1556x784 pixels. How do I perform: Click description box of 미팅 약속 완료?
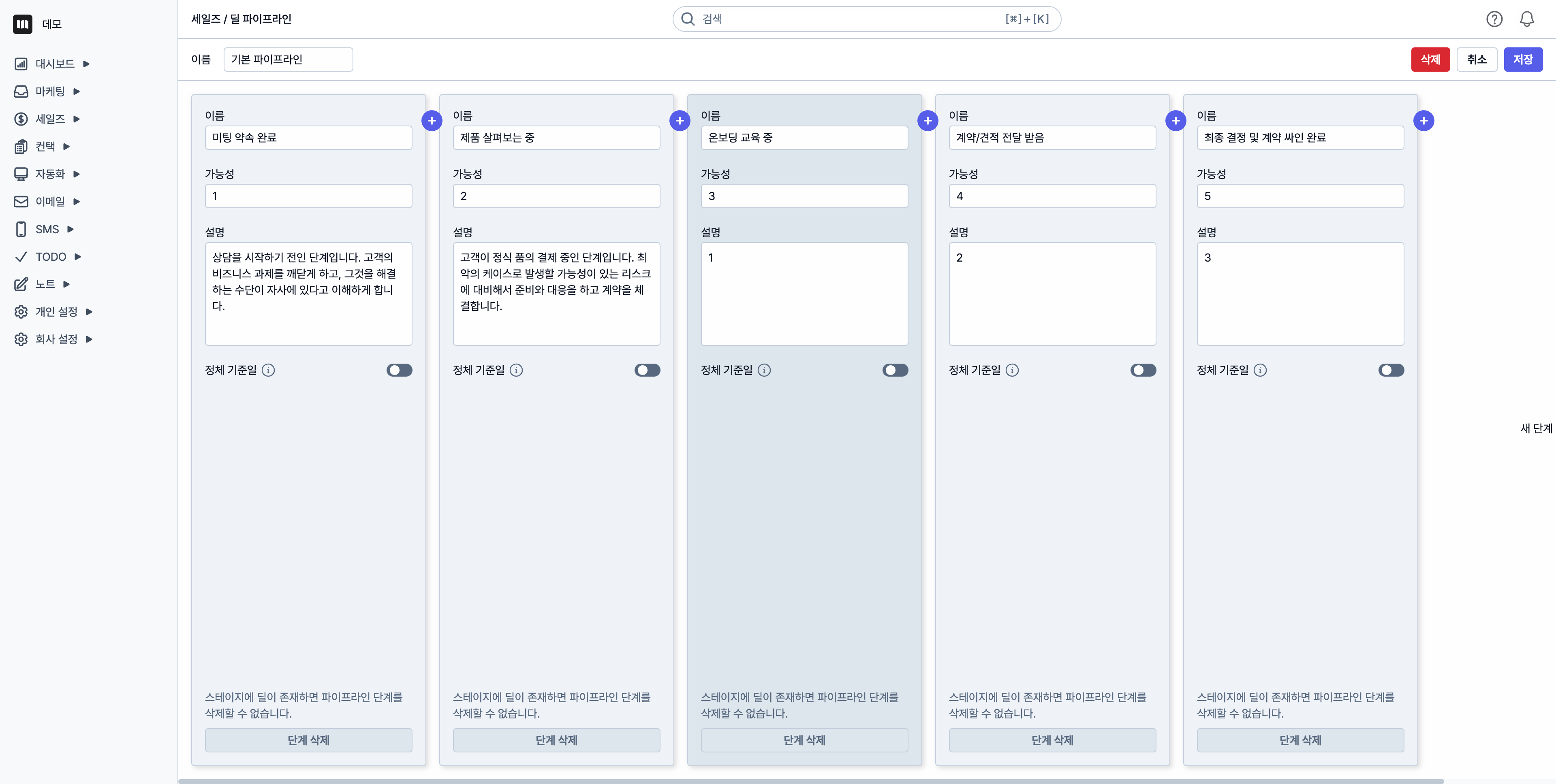point(309,294)
